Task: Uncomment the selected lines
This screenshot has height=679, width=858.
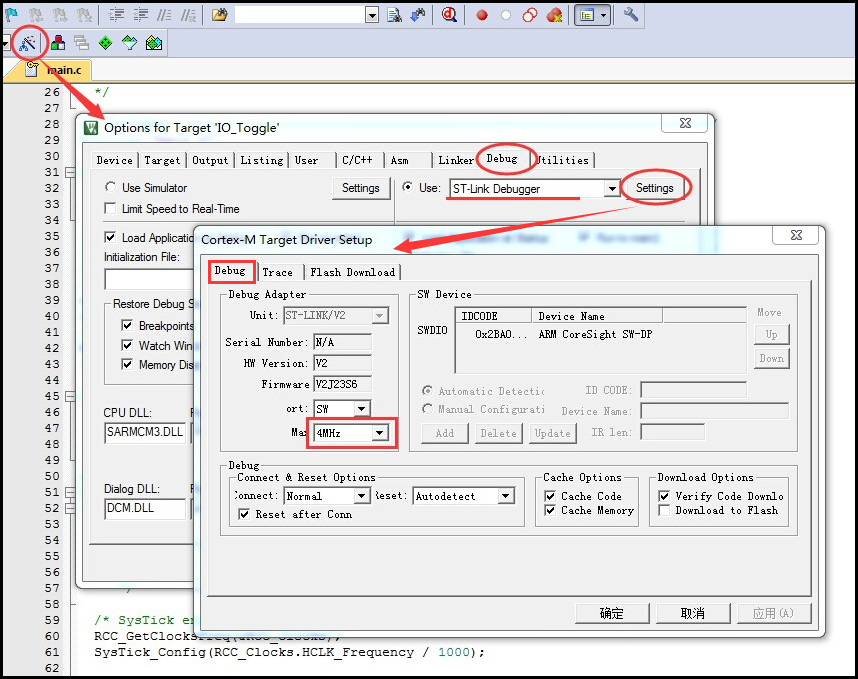Action: tap(188, 15)
